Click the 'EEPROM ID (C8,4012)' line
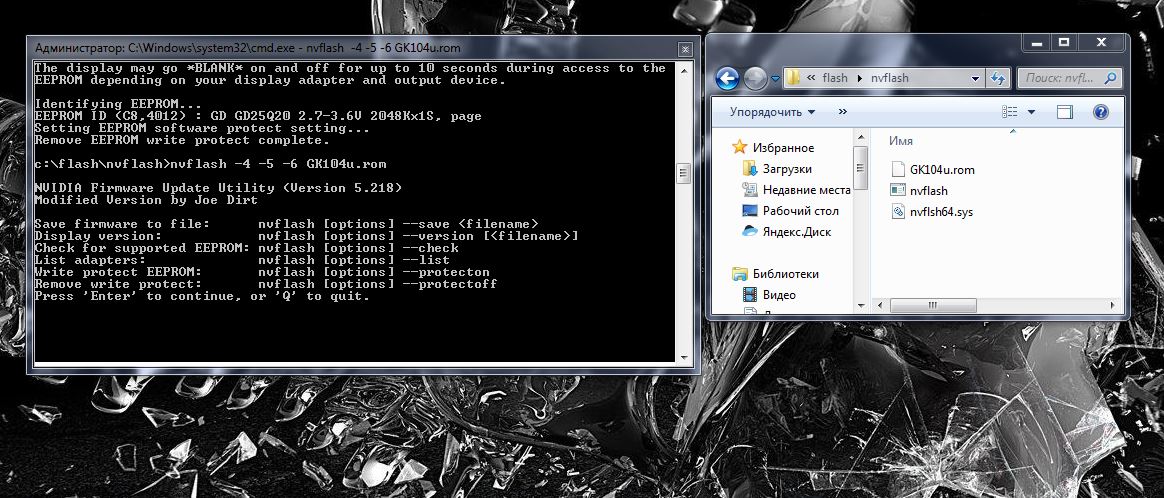 (258, 117)
